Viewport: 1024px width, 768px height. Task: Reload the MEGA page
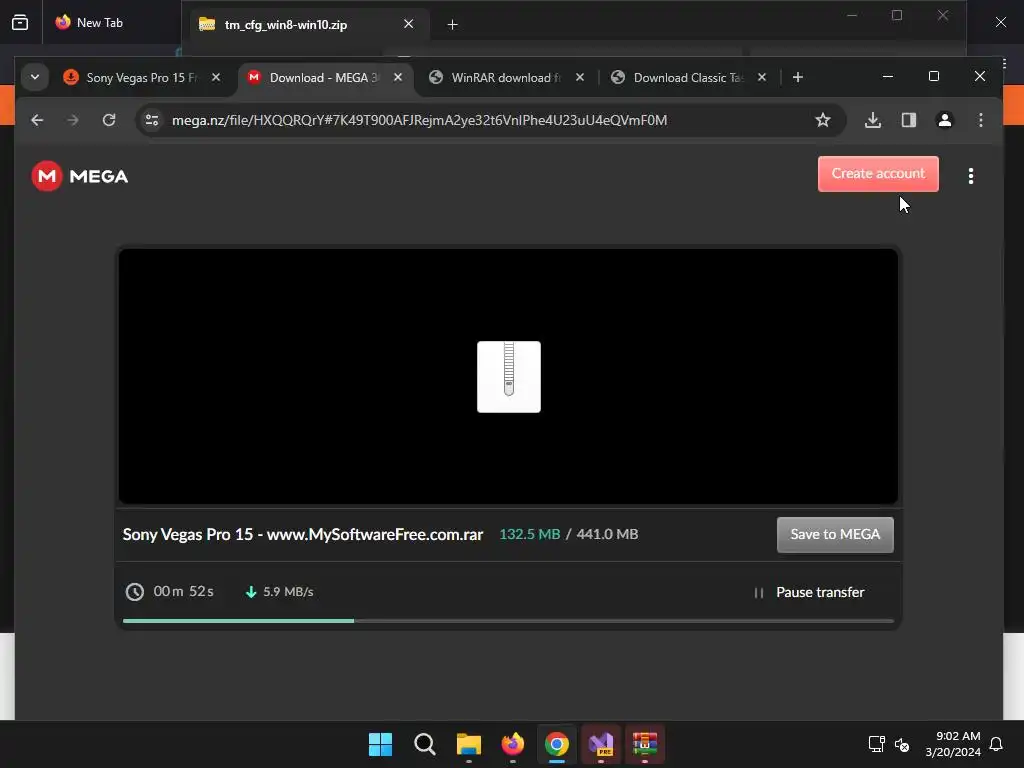109,120
